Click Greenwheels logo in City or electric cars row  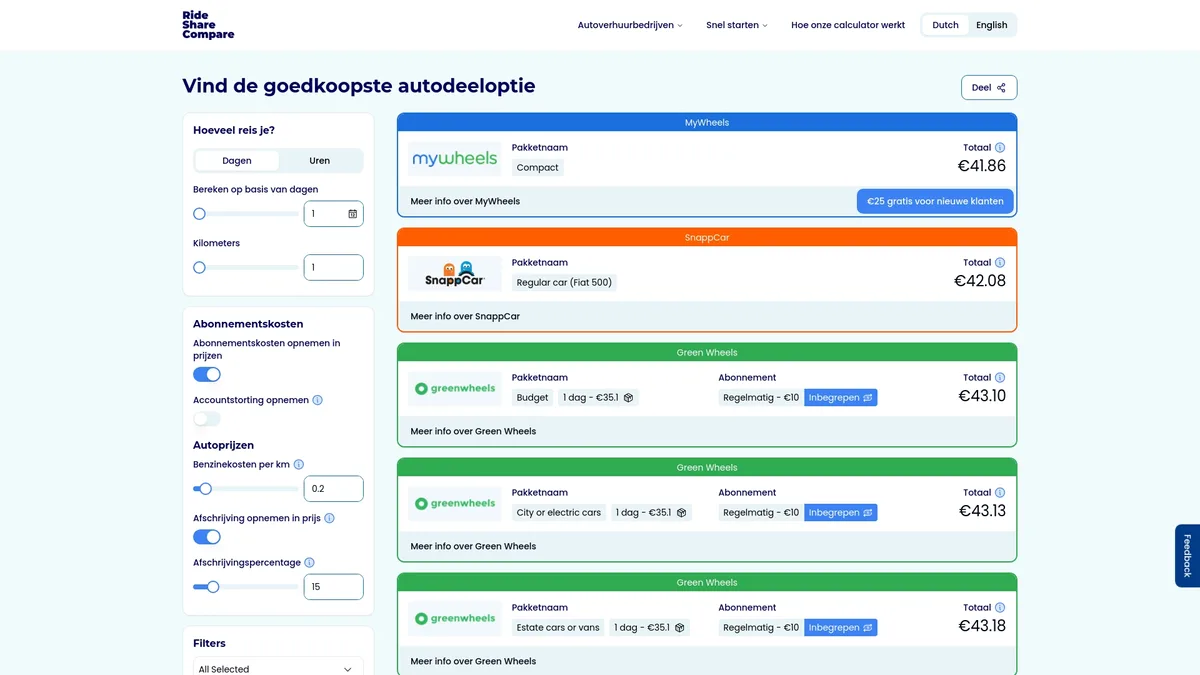coord(455,504)
